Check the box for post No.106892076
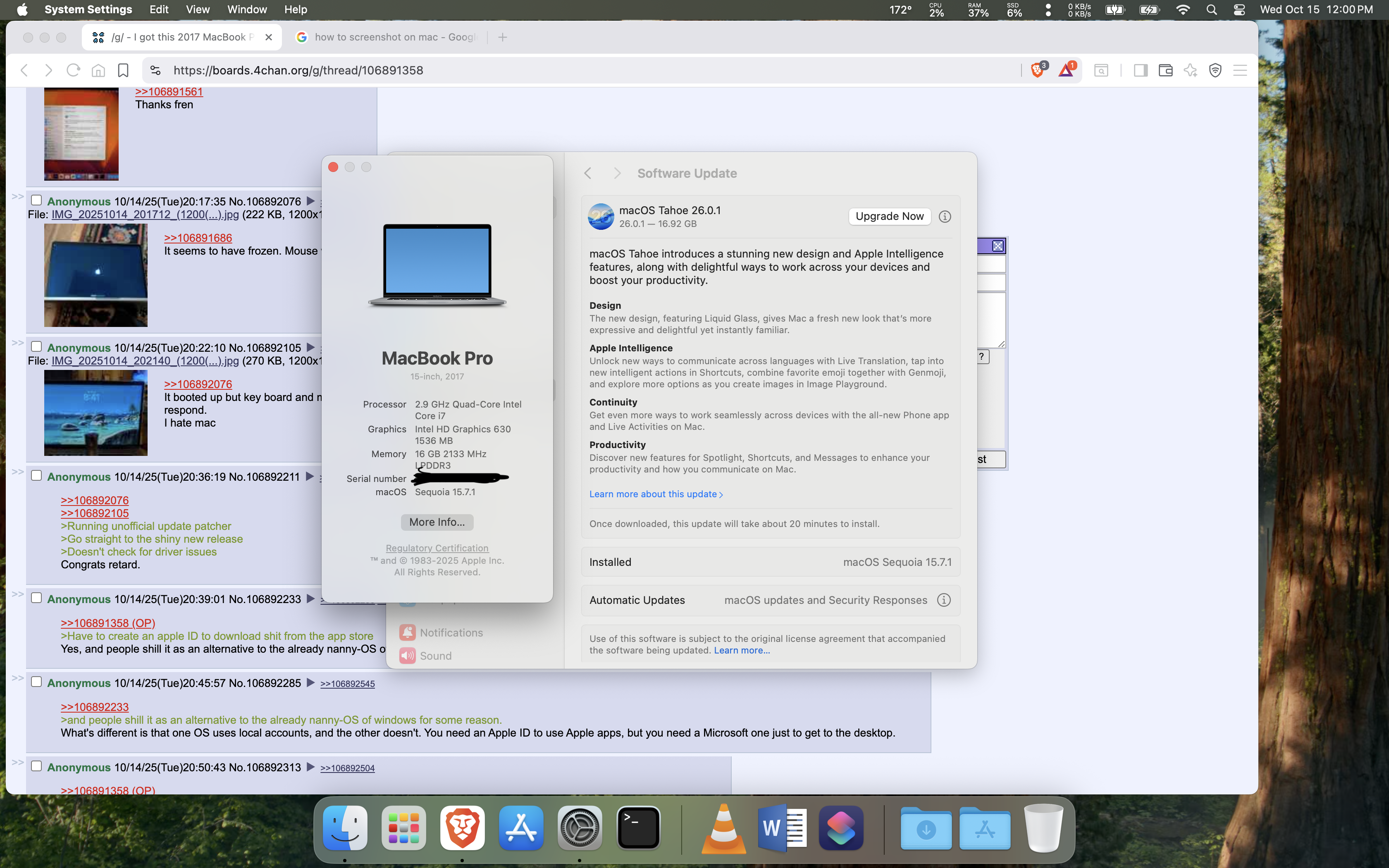1389x868 pixels. tap(36, 200)
